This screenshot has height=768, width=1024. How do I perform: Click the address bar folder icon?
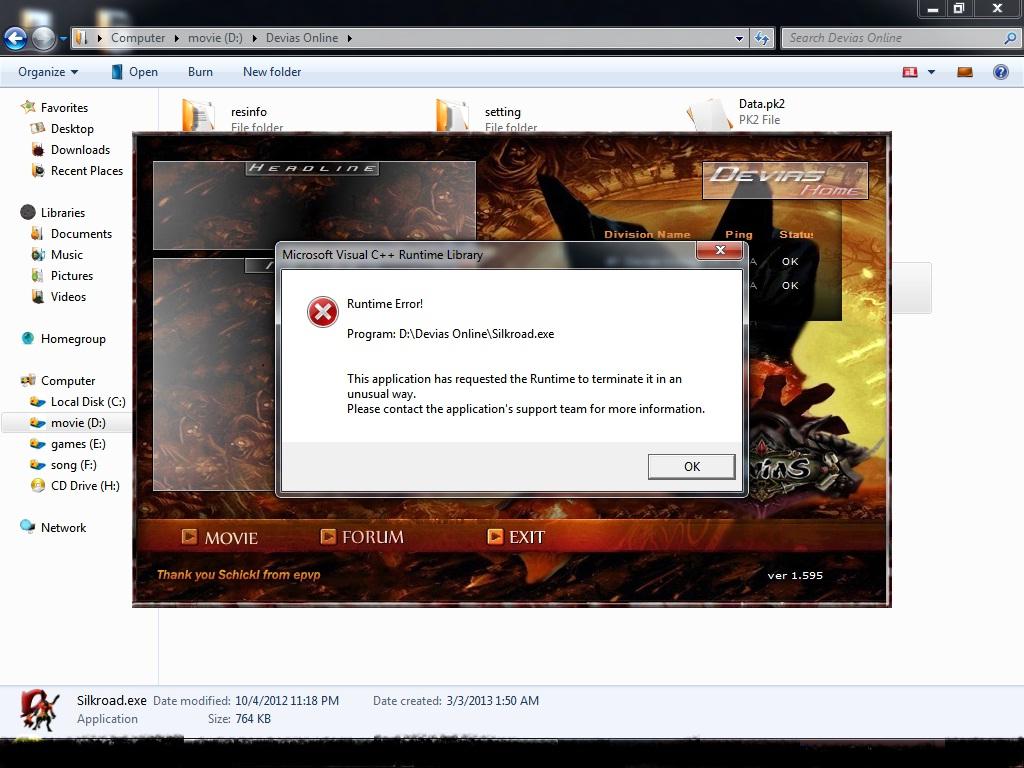[81, 38]
